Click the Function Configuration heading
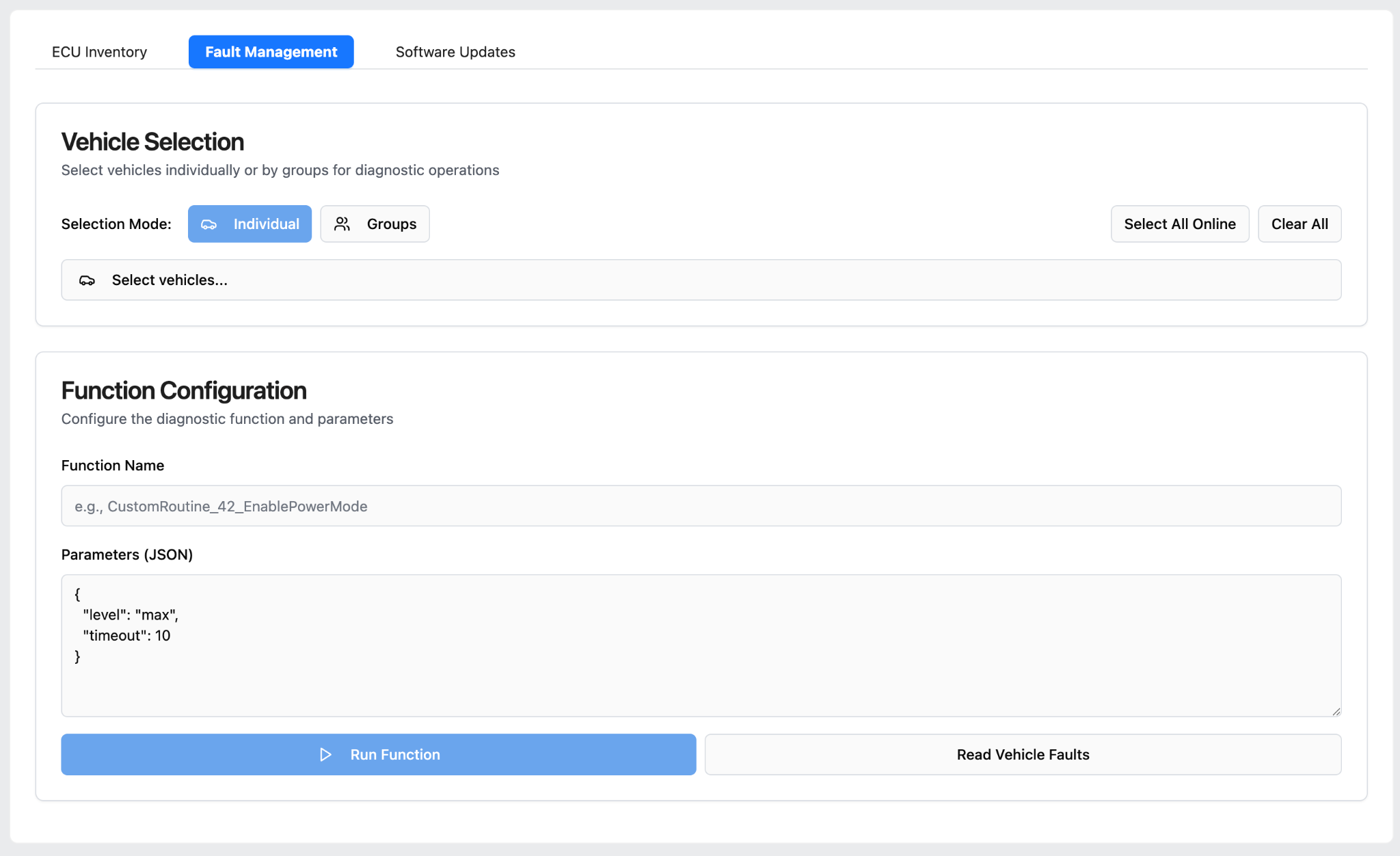 point(184,391)
